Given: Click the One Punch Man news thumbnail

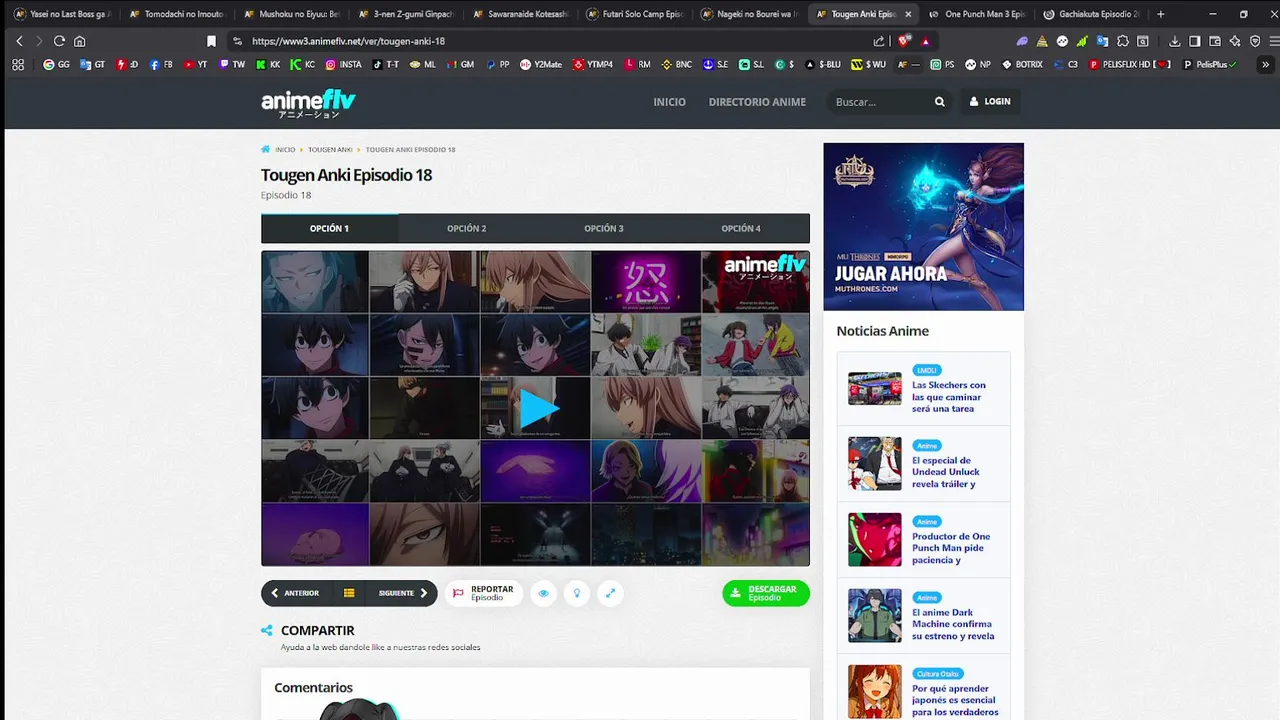Looking at the screenshot, I should pos(875,539).
